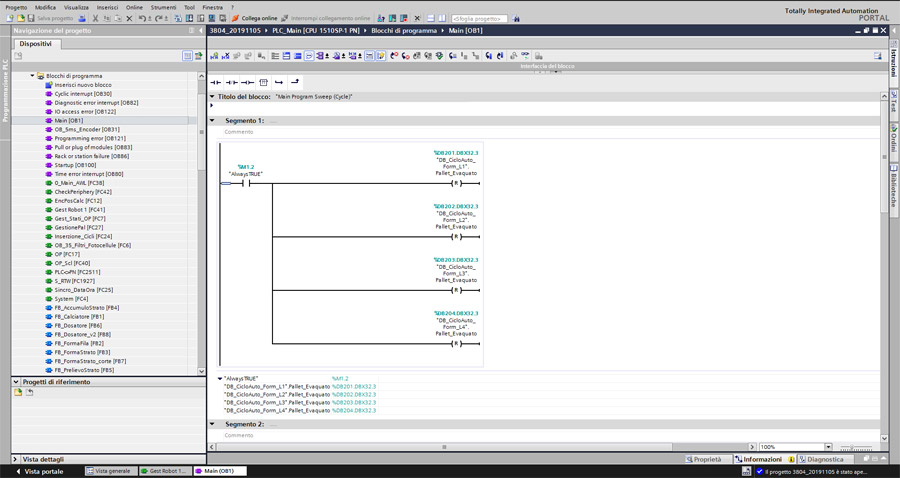This screenshot has width=900, height=478.
Task: Collapse the Blocchi di programma folder
Action: coord(32,76)
